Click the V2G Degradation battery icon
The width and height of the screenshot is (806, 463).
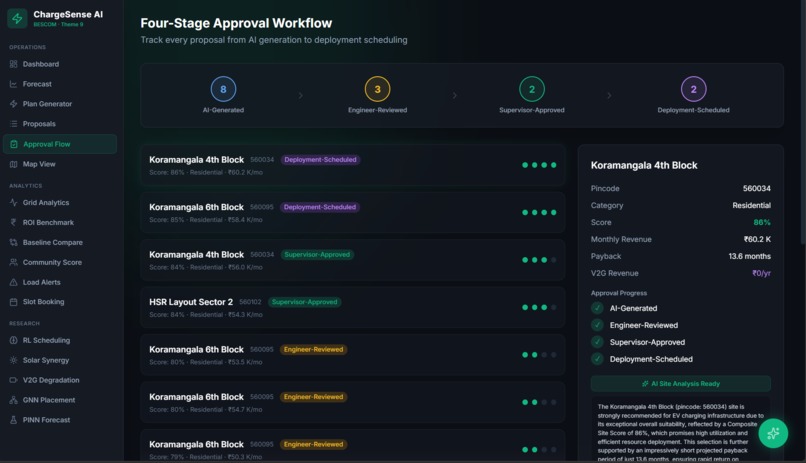13,380
